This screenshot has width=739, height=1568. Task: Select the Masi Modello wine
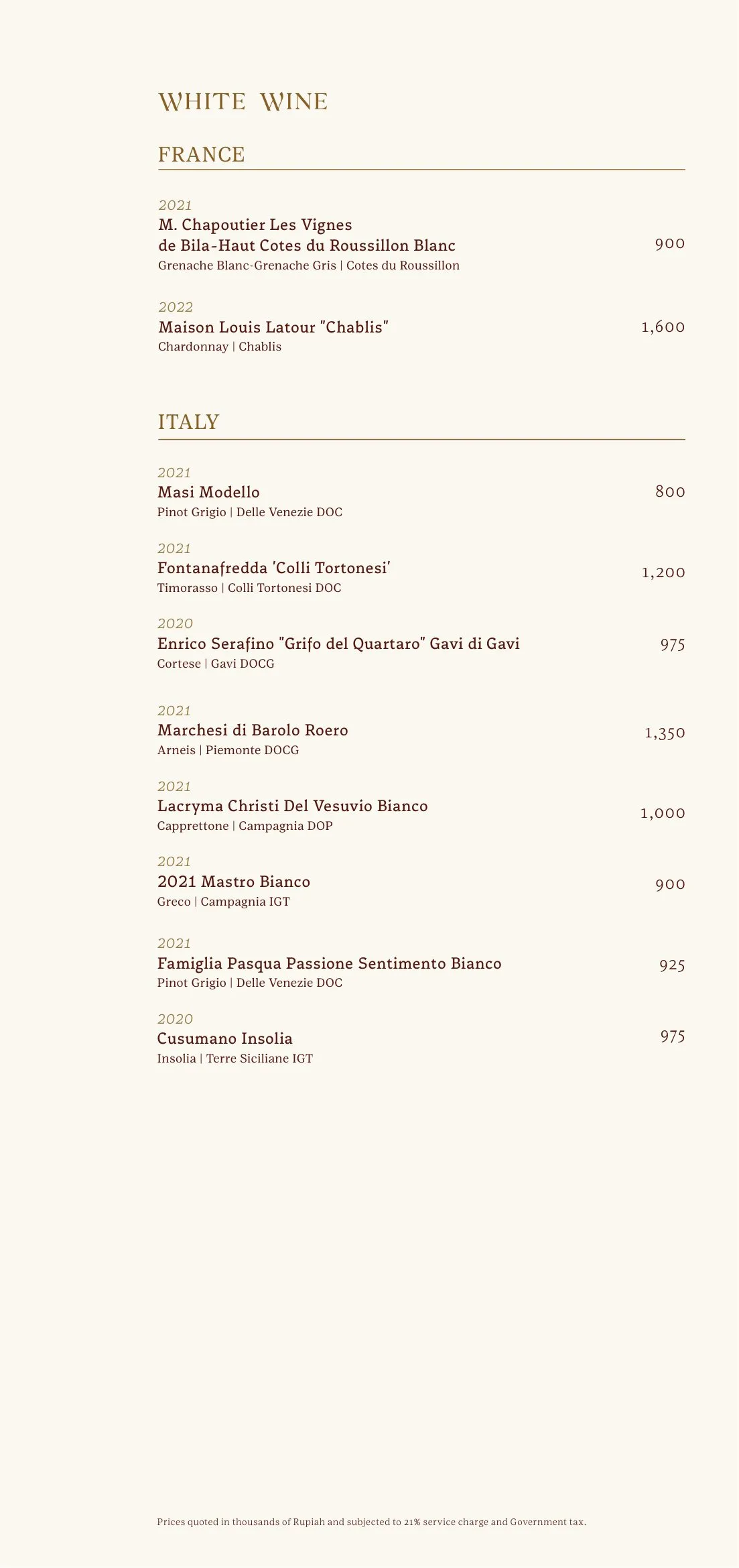(208, 492)
